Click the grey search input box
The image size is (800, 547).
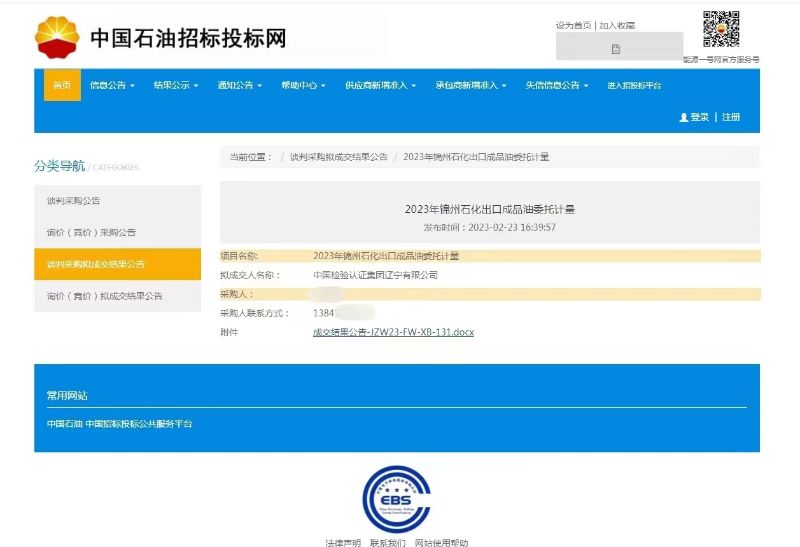click(619, 46)
